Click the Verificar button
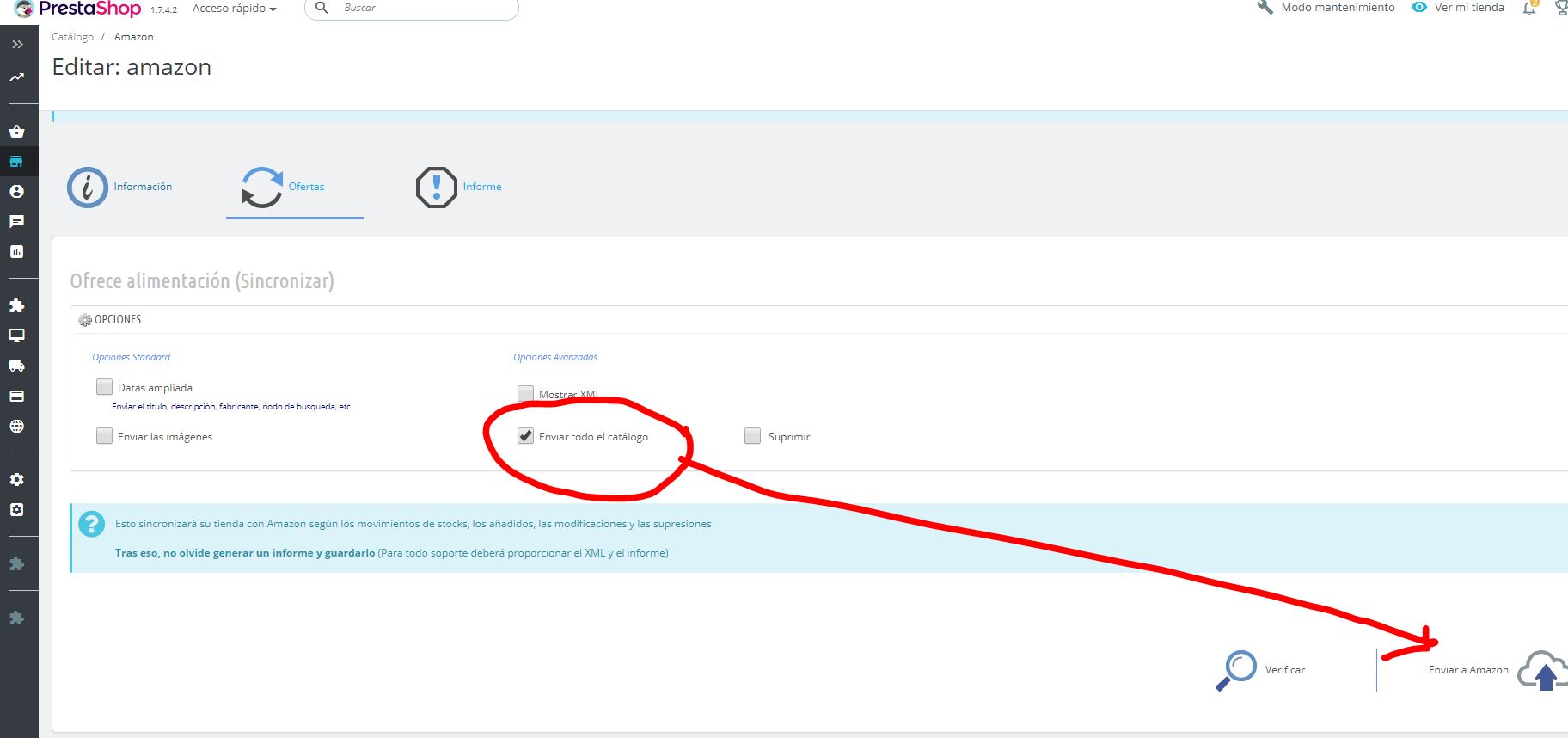This screenshot has width=1568, height=738. 1260,670
